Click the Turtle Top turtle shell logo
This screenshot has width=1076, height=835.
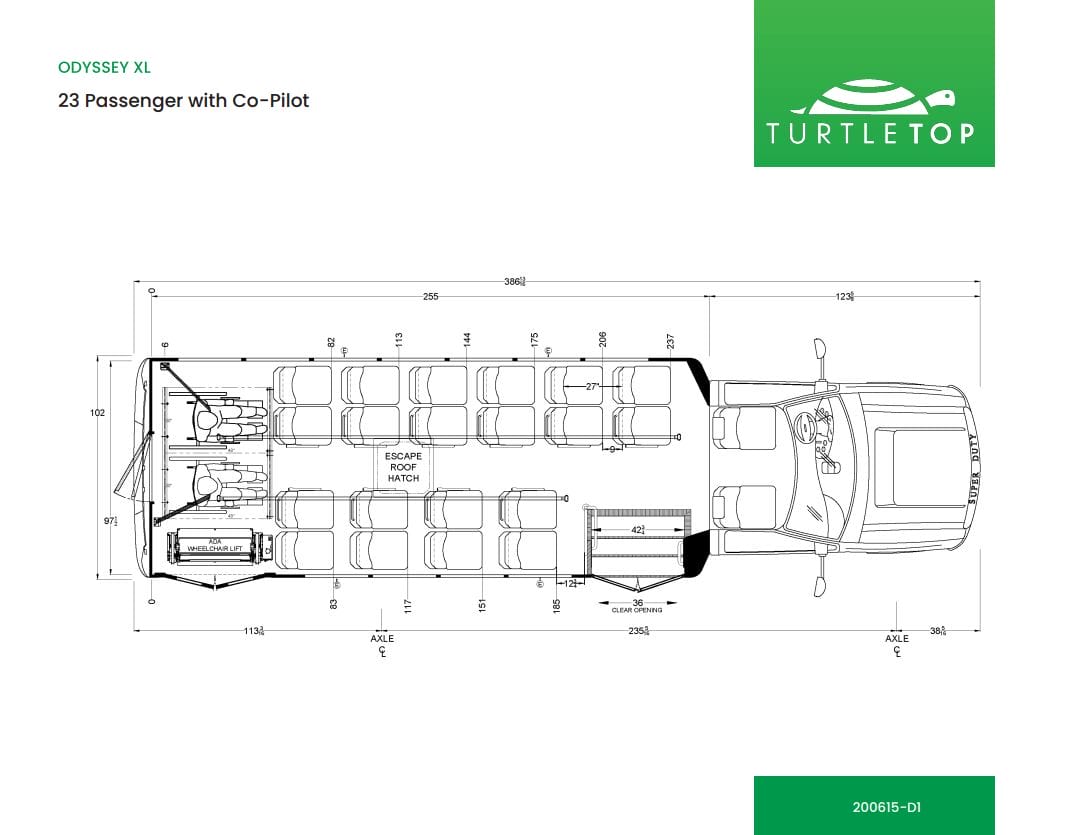870,98
